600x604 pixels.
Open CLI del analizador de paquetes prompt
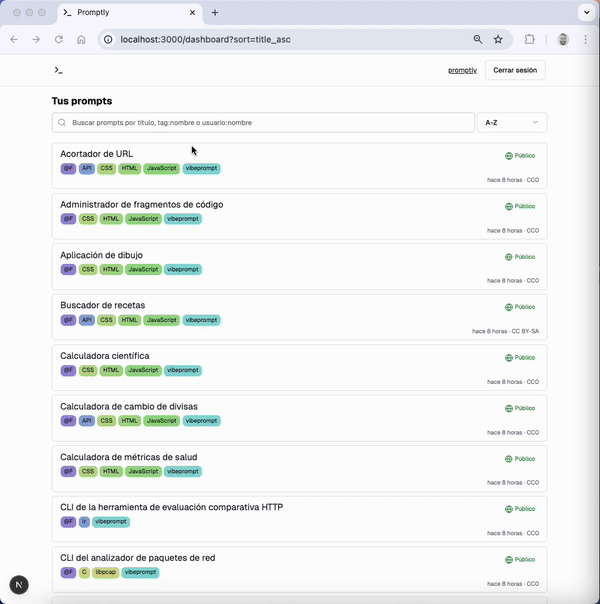pos(137,558)
